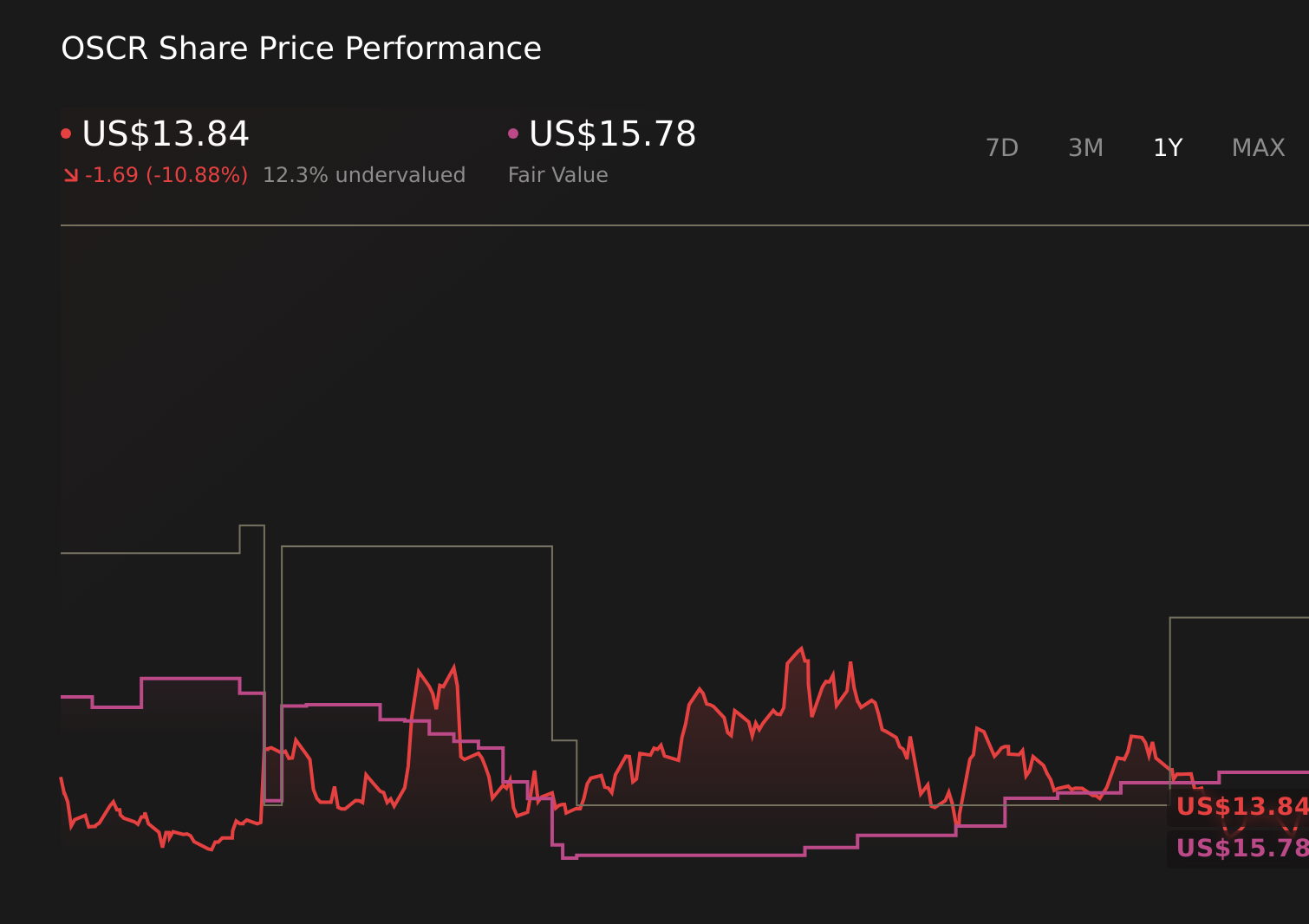Click the red downward trend arrow icon
The image size is (1309, 924).
(72, 174)
